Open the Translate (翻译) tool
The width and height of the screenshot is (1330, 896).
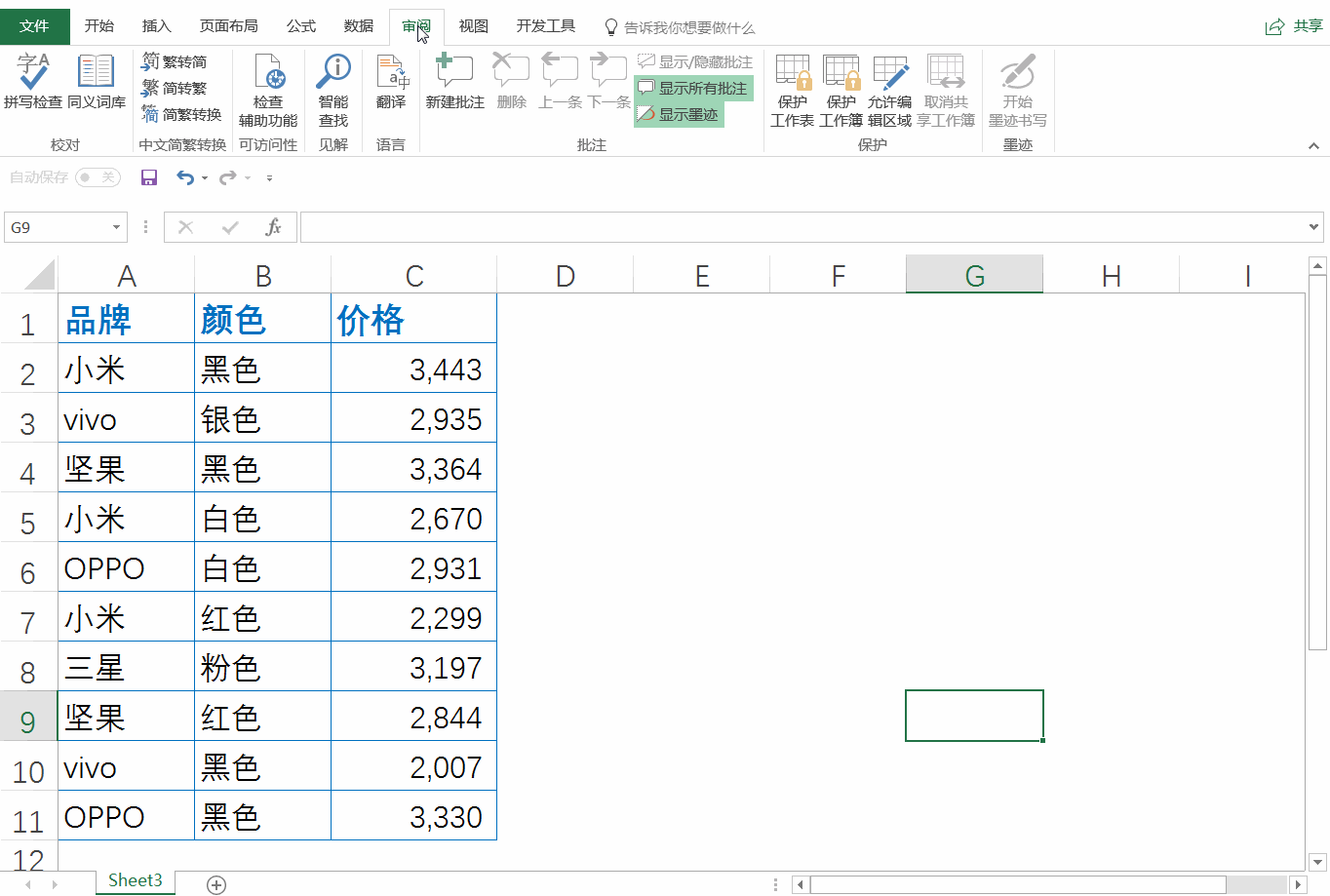pos(391,82)
